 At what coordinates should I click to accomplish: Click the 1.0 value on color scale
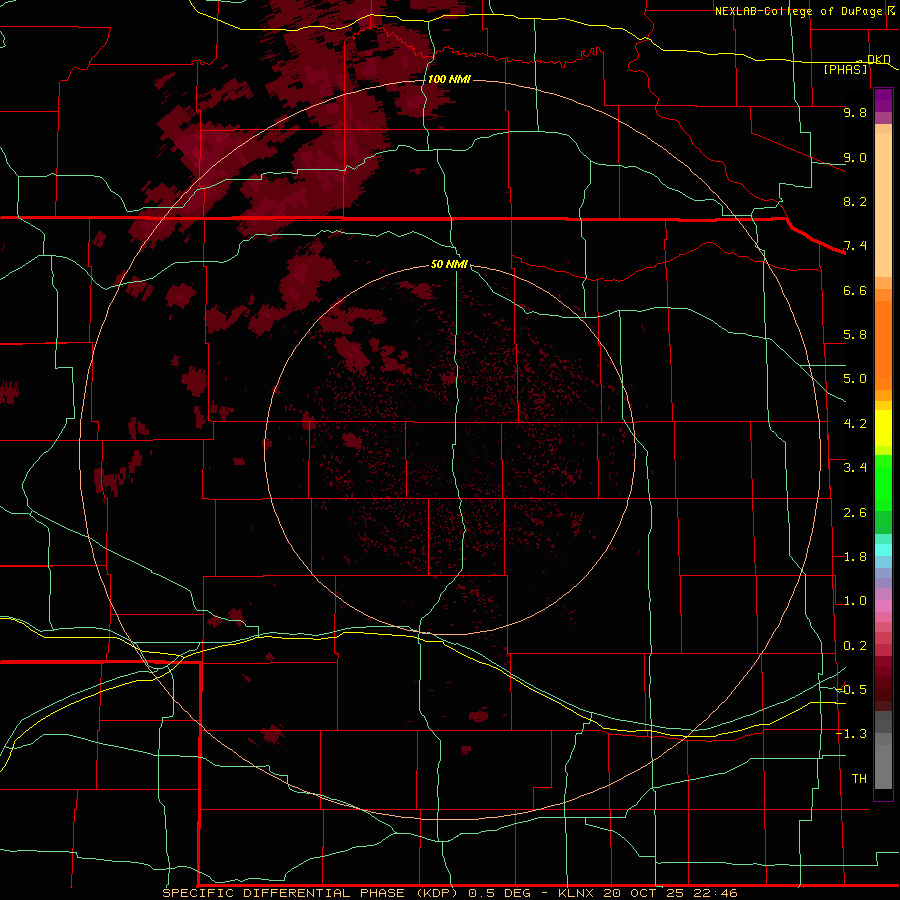pos(855,601)
